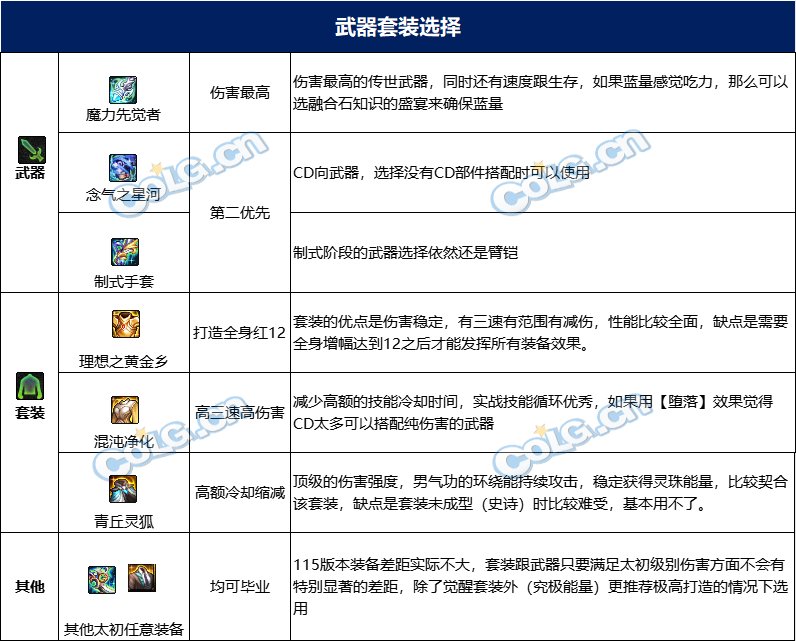Click the 青丘灵狐 name text
Viewport: 796px width, 641px height.
(124, 519)
